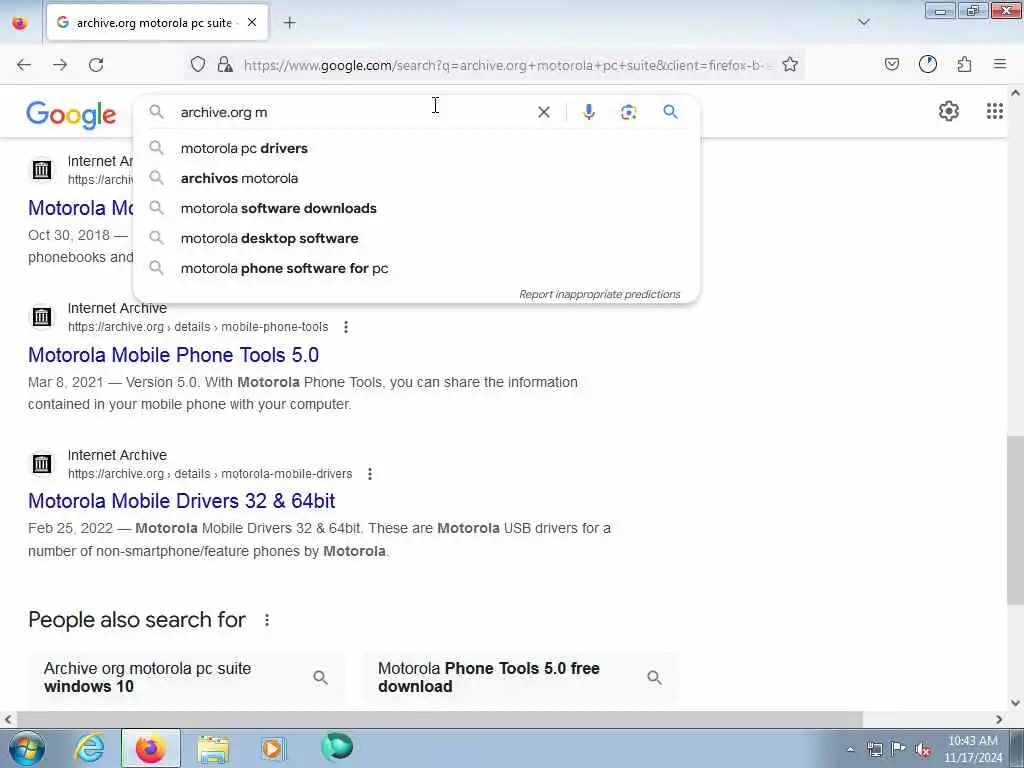Image resolution: width=1024 pixels, height=768 pixels.
Task: Open Google quick settings gear
Action: [x=948, y=111]
